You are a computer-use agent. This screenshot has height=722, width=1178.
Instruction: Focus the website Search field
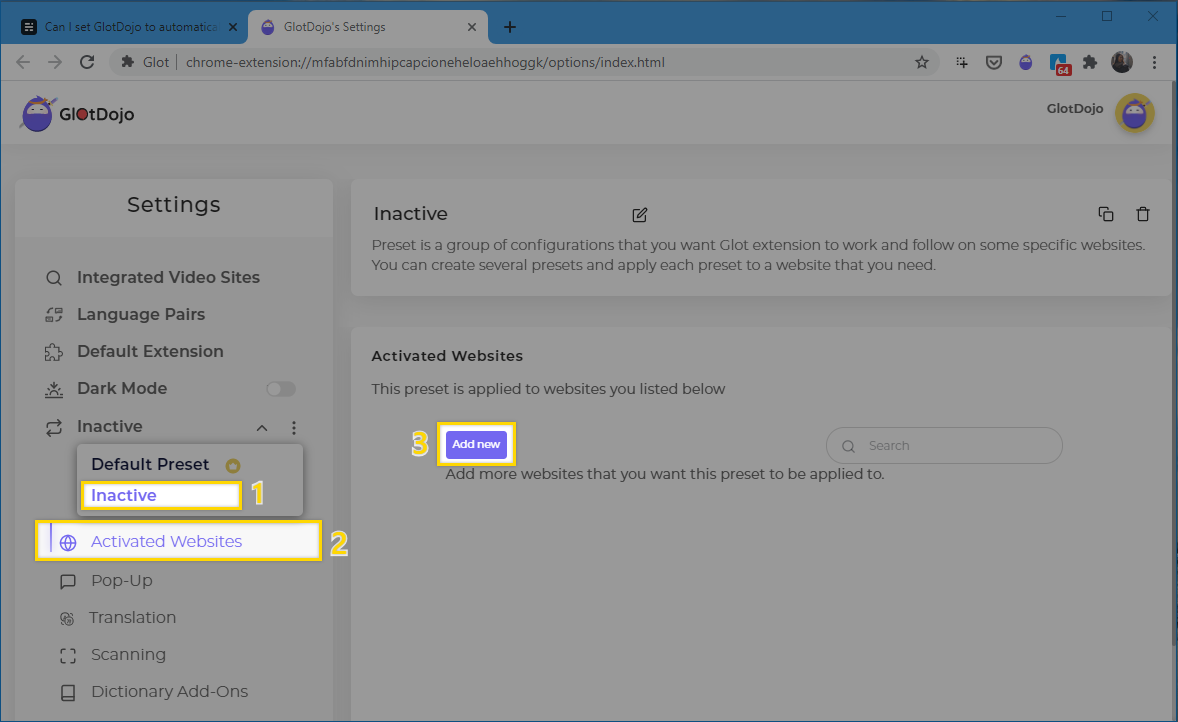pyautogui.click(x=944, y=446)
